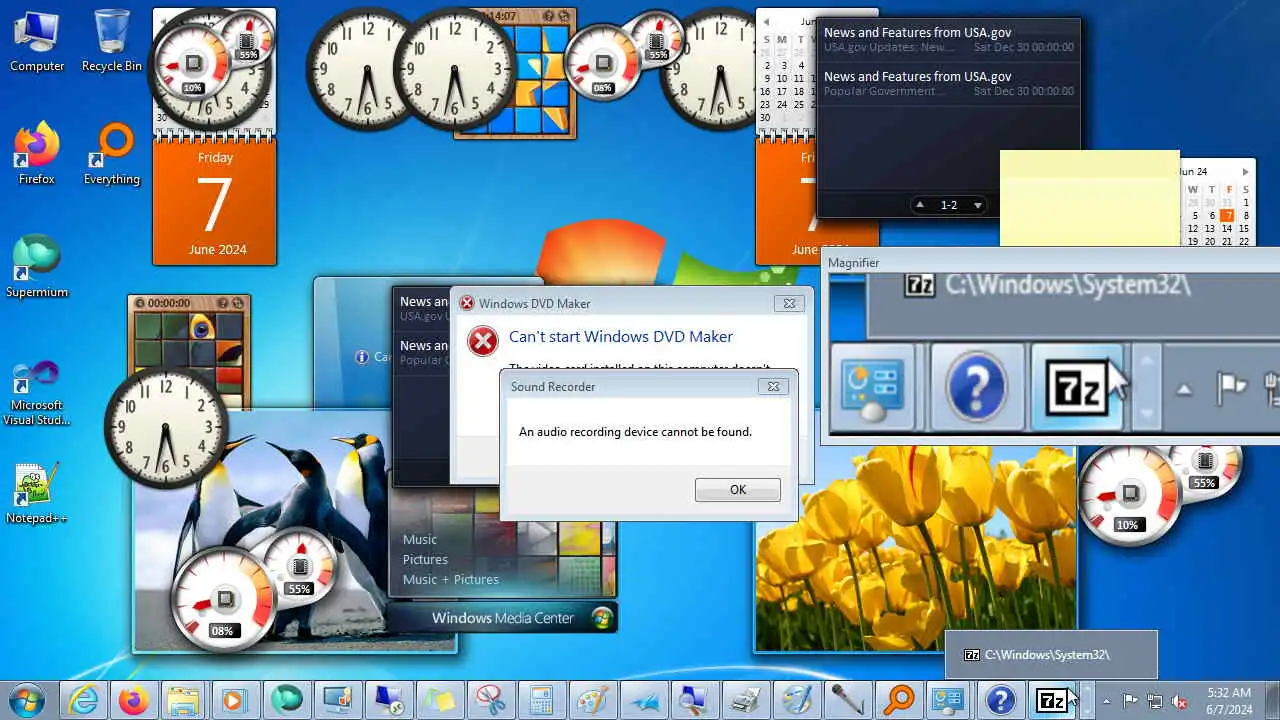The width and height of the screenshot is (1280, 720).
Task: Click the CPU meter over the tulips slideshow
Action: point(1129,496)
